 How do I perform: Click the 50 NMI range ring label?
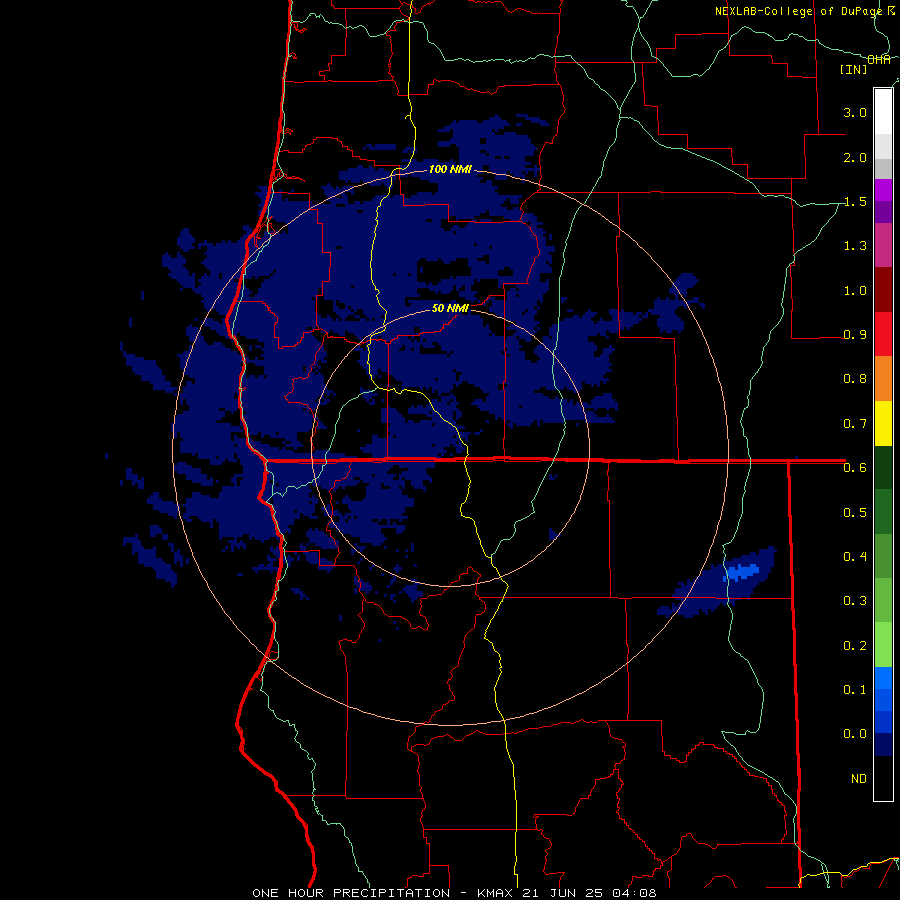pos(450,308)
